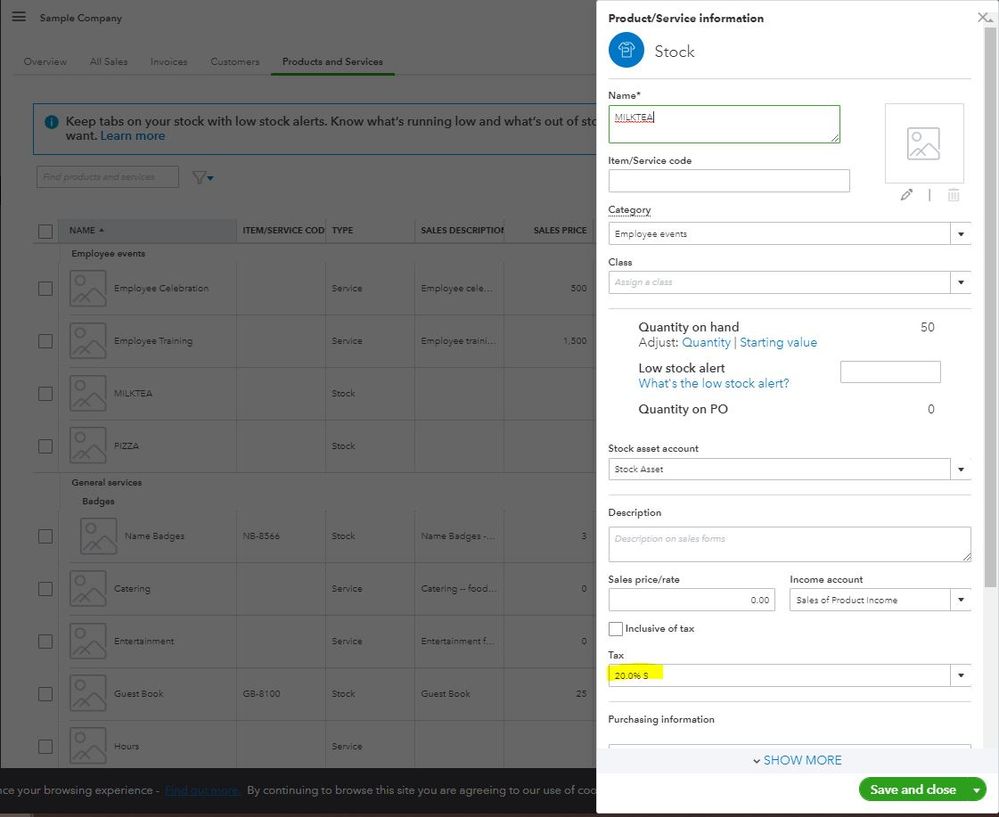Check the PIZZA row checkbox

click(45, 446)
